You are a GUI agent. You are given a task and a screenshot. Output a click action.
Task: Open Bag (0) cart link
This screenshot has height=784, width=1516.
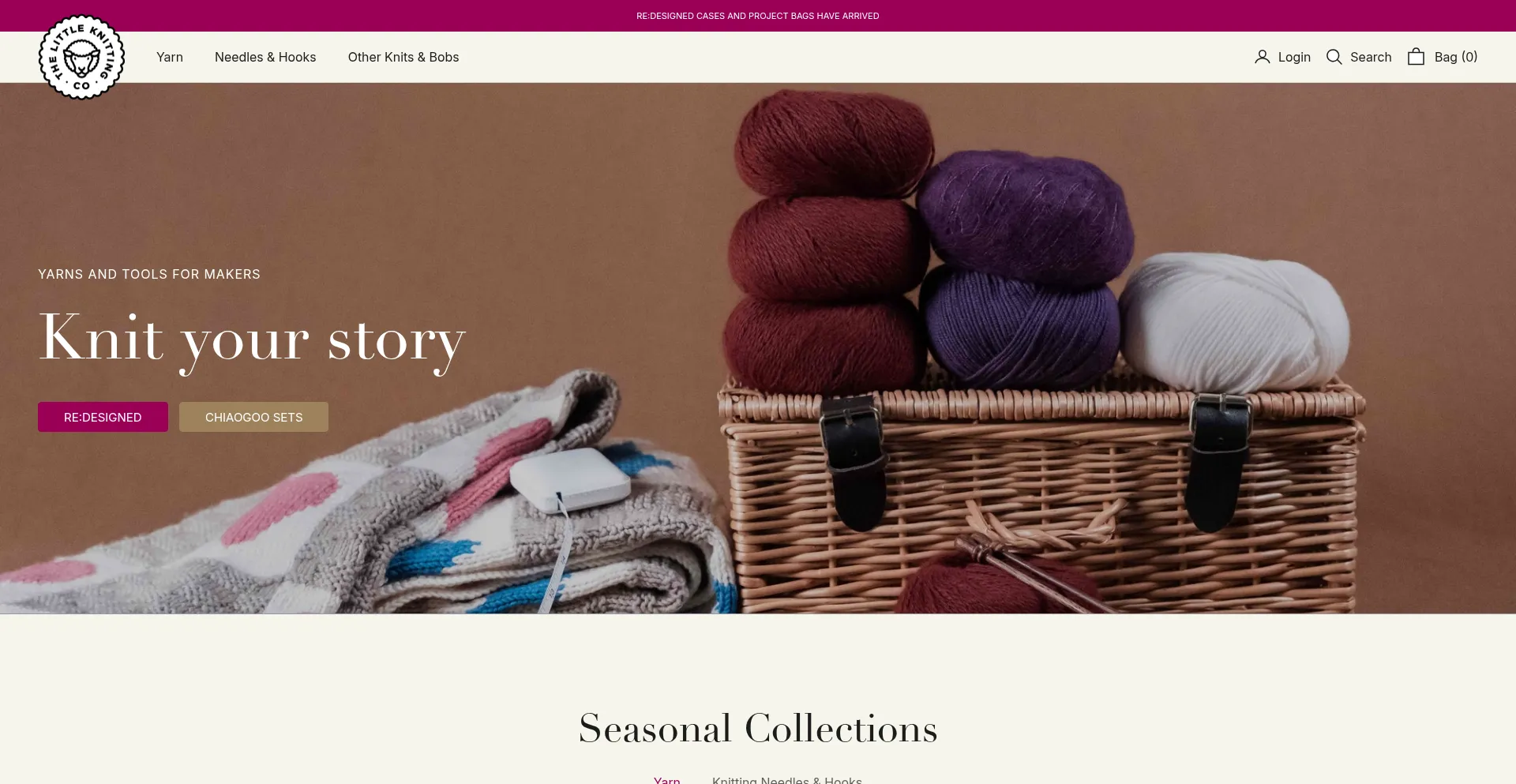click(1443, 57)
